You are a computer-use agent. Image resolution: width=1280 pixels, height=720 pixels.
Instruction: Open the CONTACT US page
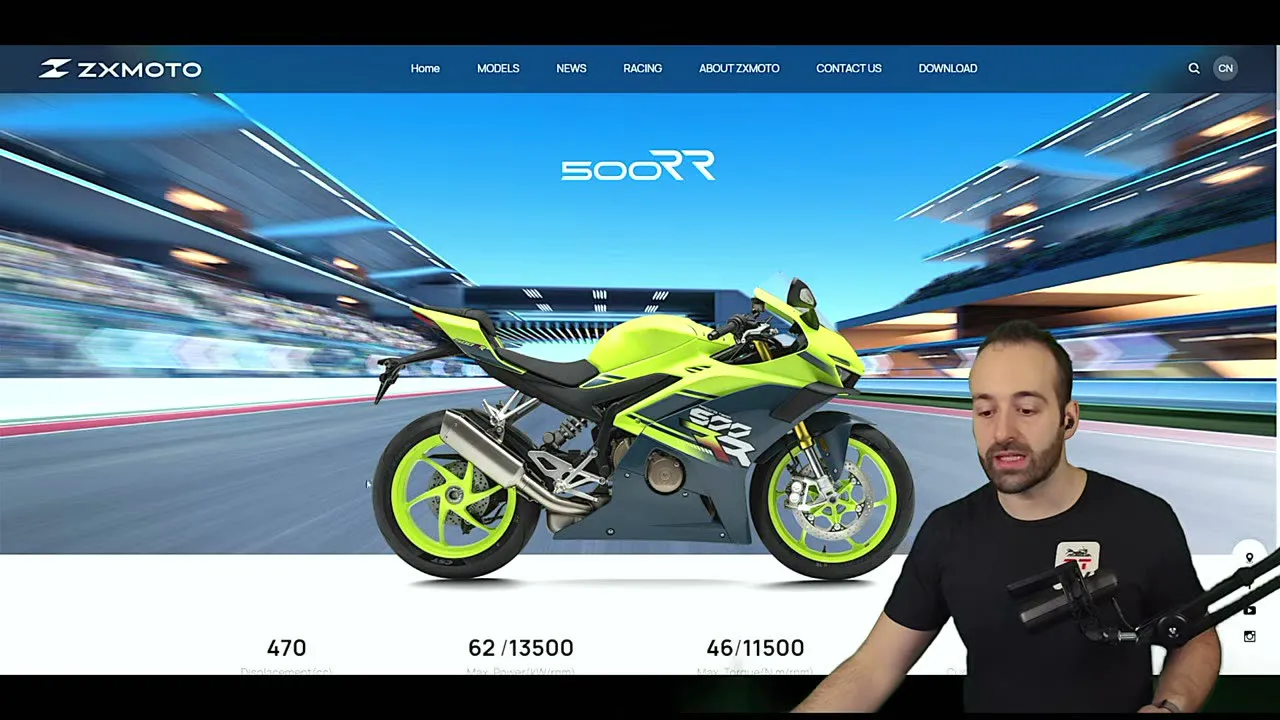(x=849, y=68)
